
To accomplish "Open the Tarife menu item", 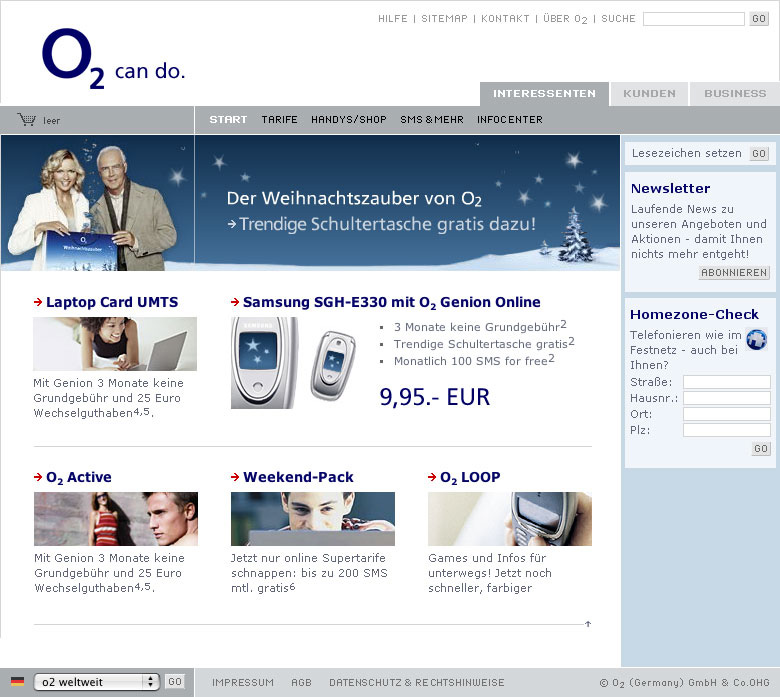I will pos(280,120).
